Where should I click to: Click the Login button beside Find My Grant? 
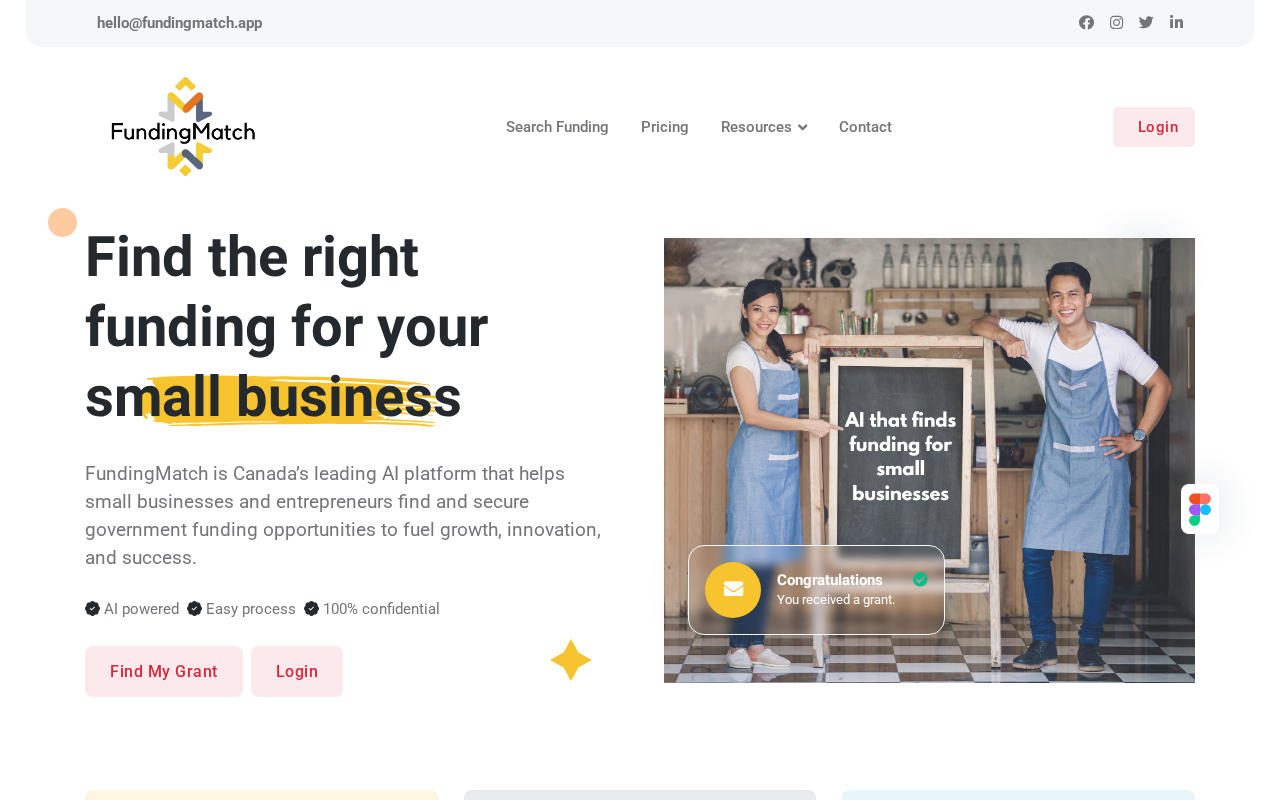297,671
